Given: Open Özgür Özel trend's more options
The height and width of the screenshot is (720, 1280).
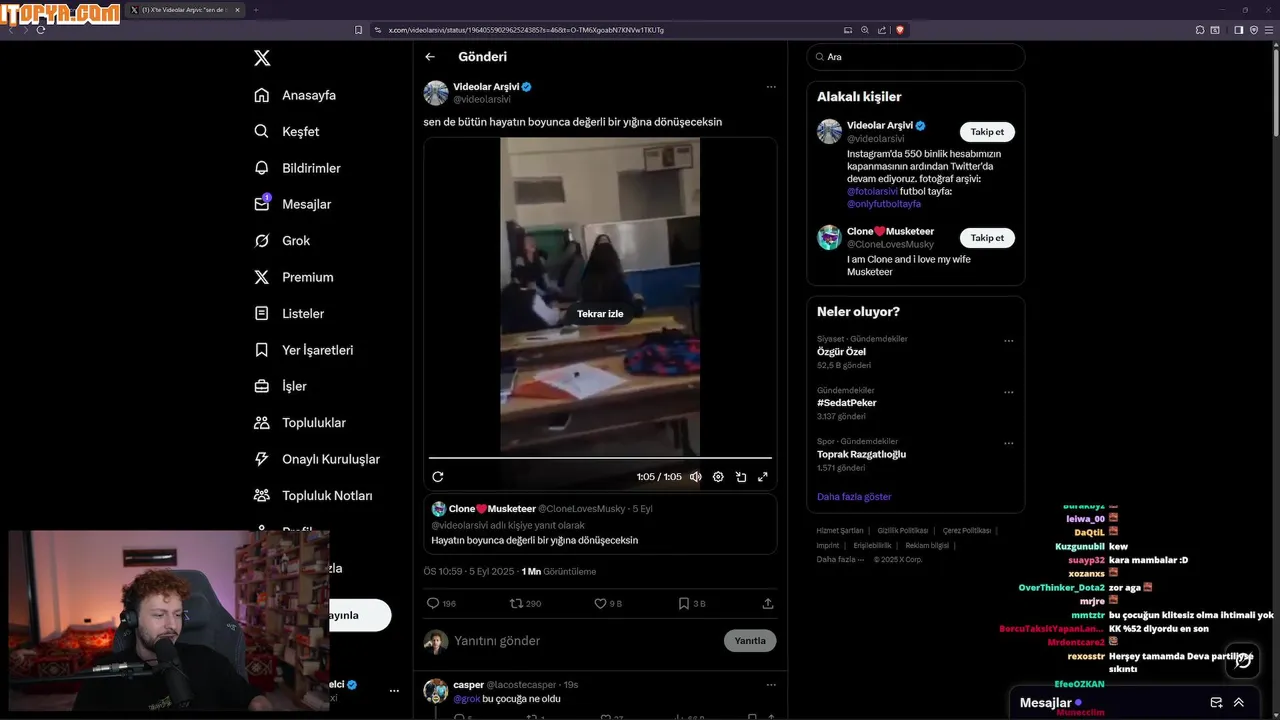Looking at the screenshot, I should click(1008, 341).
